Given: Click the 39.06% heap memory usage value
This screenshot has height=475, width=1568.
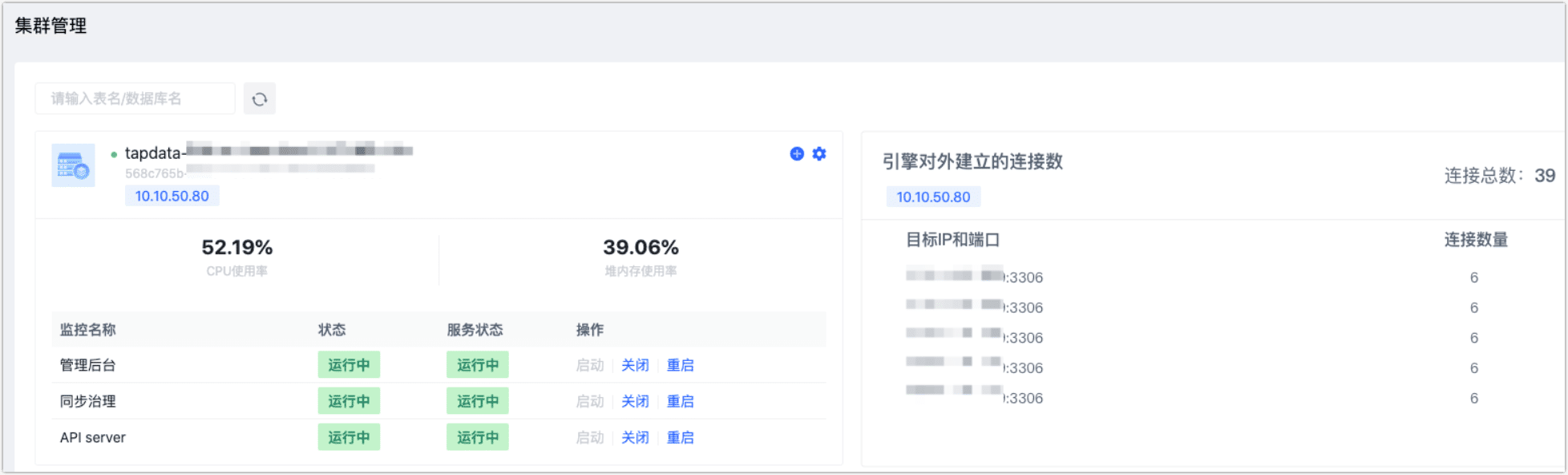Looking at the screenshot, I should [641, 247].
